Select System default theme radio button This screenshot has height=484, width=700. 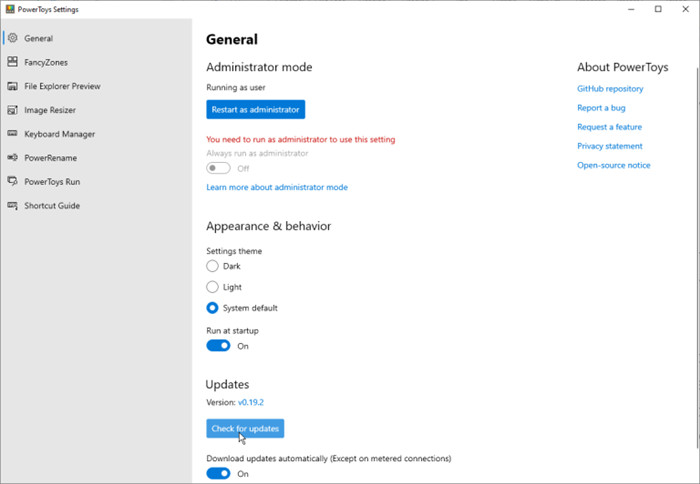click(x=212, y=308)
